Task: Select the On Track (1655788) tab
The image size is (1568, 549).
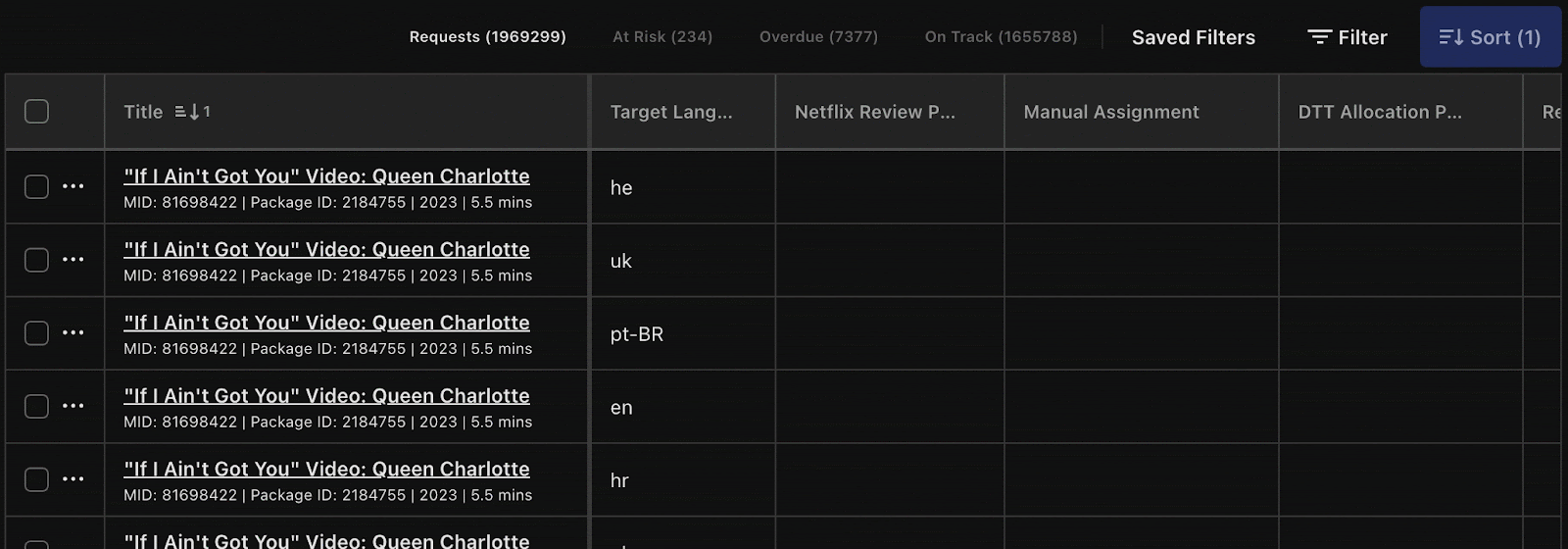Action: 1001,37
